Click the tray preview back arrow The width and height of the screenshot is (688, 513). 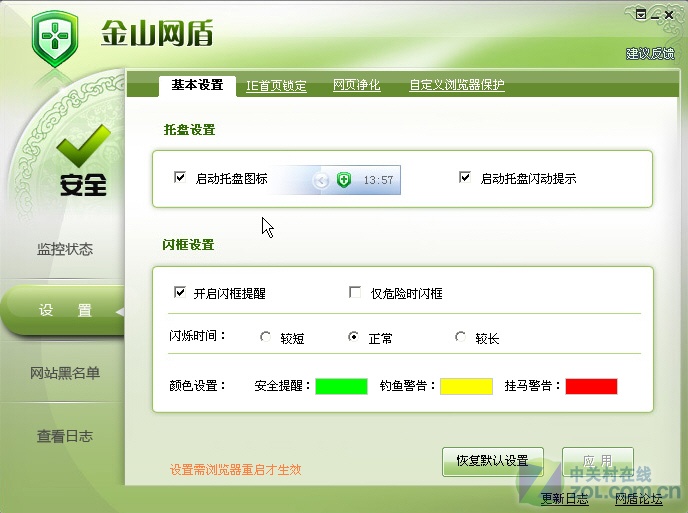pyautogui.click(x=321, y=180)
